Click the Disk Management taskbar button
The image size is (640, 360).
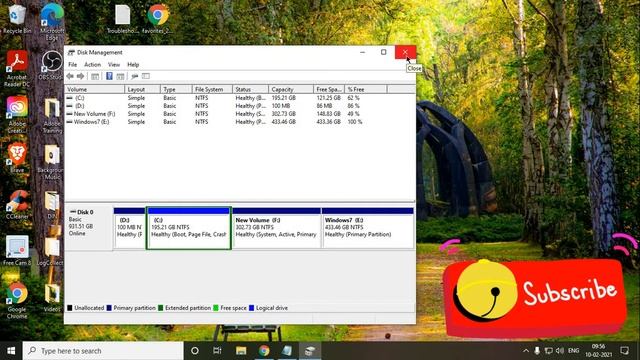tap(310, 351)
